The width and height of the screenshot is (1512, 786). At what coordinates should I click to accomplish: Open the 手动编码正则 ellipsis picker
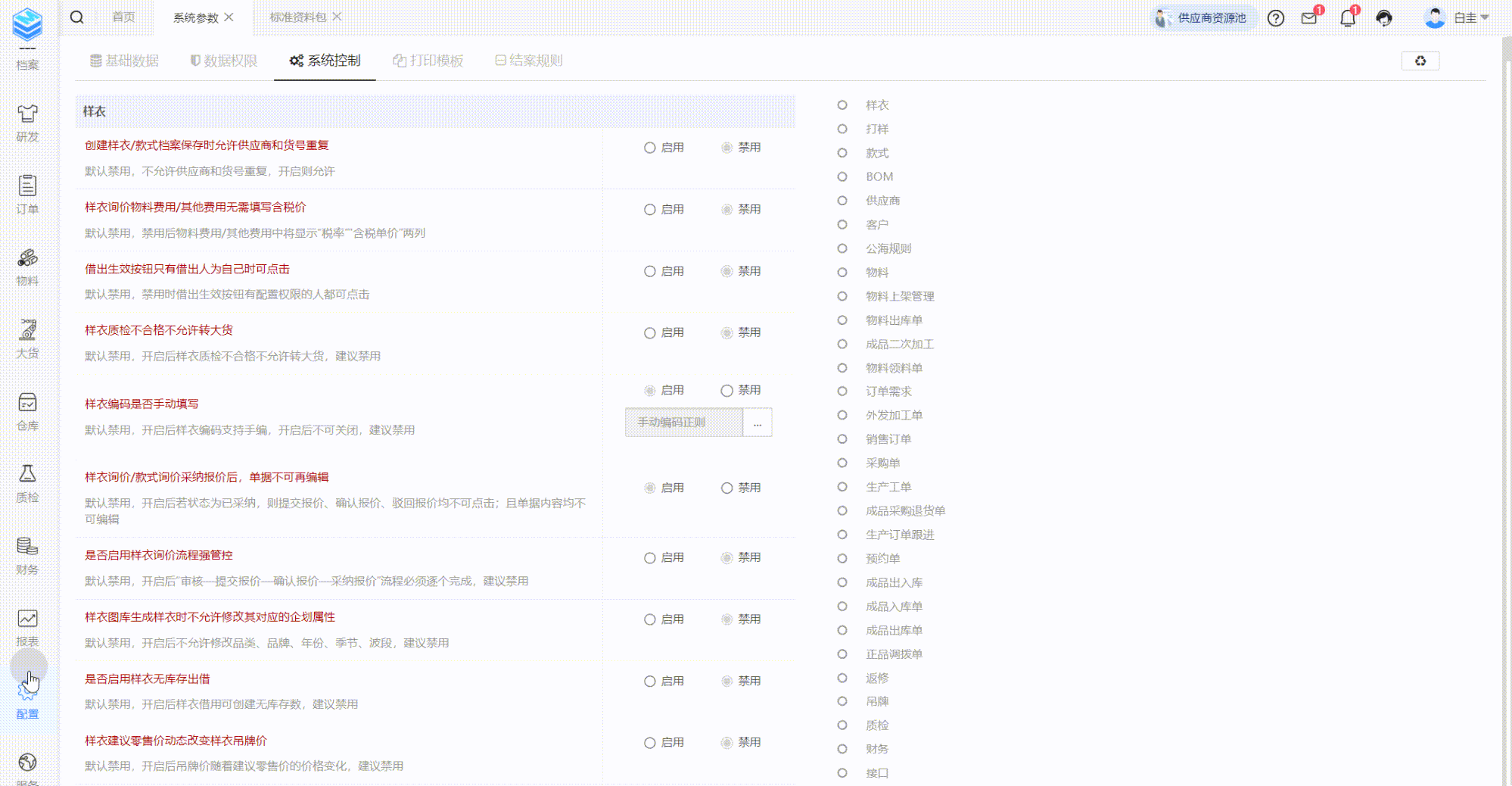758,423
